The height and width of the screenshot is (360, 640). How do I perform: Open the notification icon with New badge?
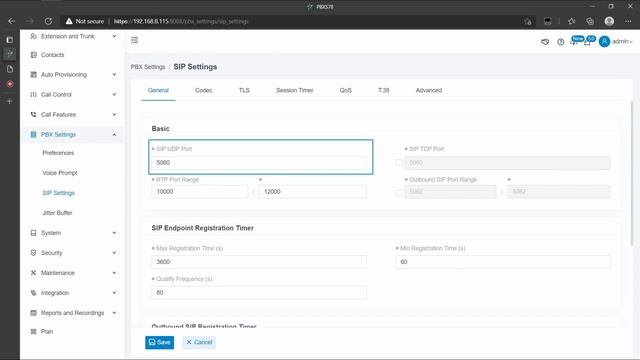pos(575,41)
